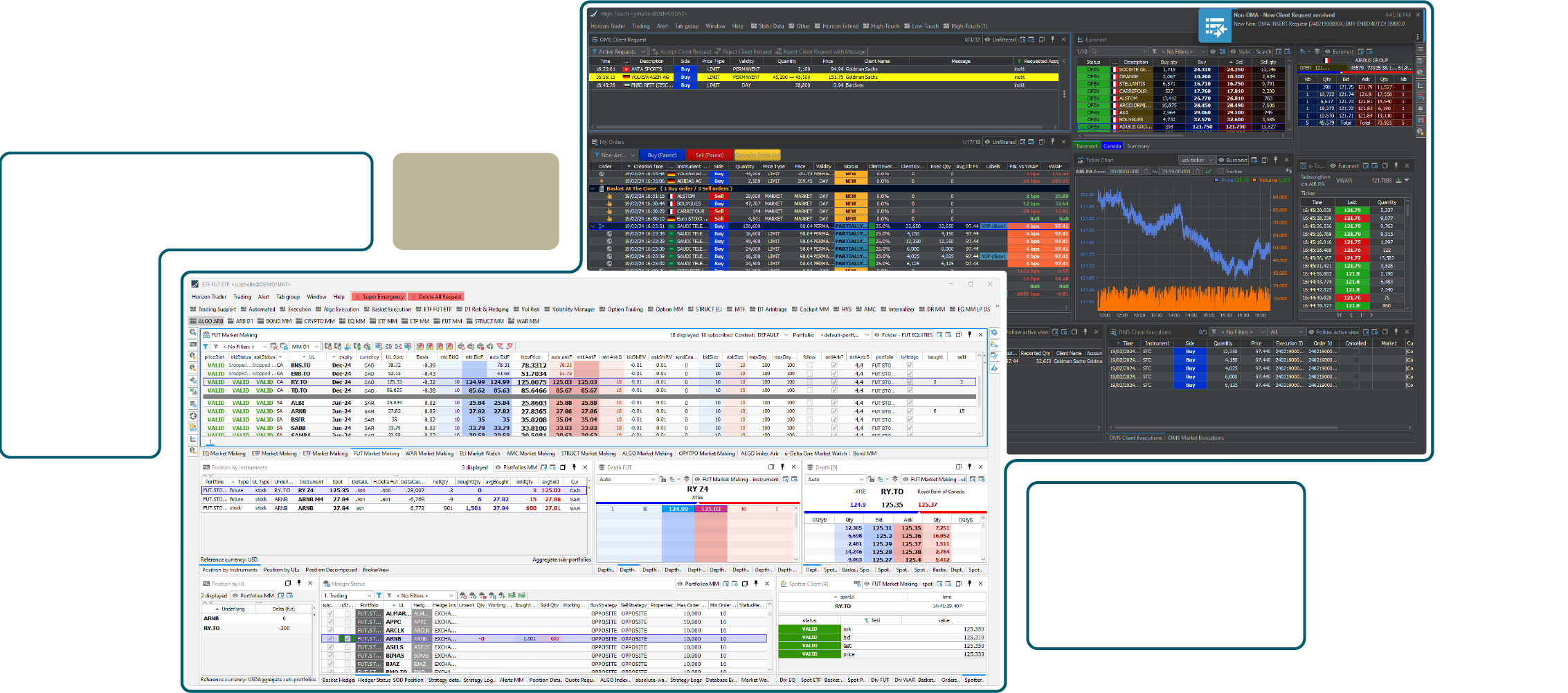Click Super Emergency button
This screenshot has height=693, width=1568.
tap(379, 296)
